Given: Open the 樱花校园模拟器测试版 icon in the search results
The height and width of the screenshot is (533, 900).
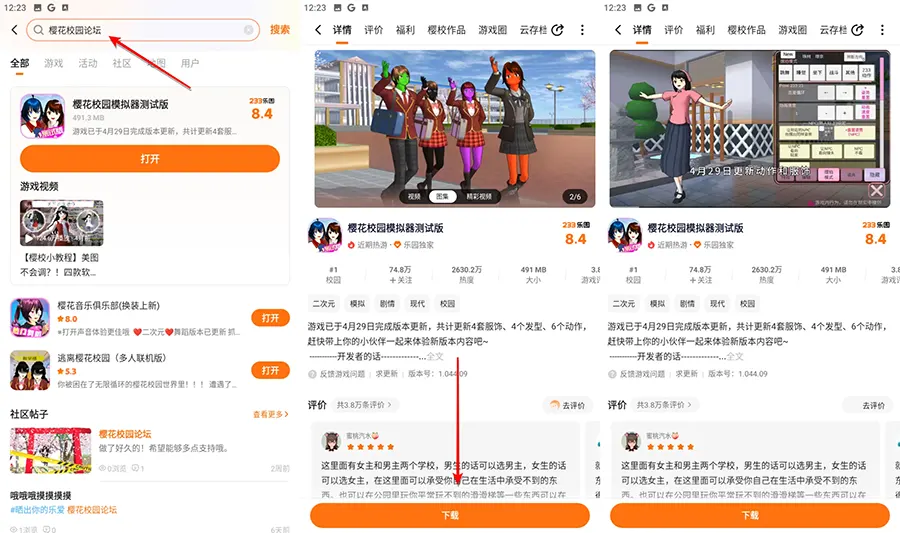Looking at the screenshot, I should click(42, 116).
